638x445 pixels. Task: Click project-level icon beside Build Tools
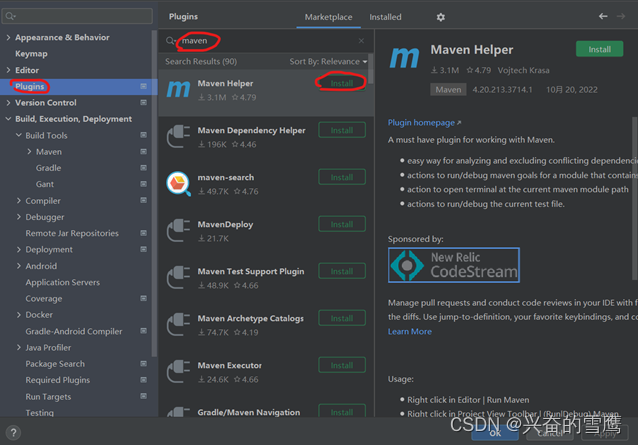(x=144, y=135)
